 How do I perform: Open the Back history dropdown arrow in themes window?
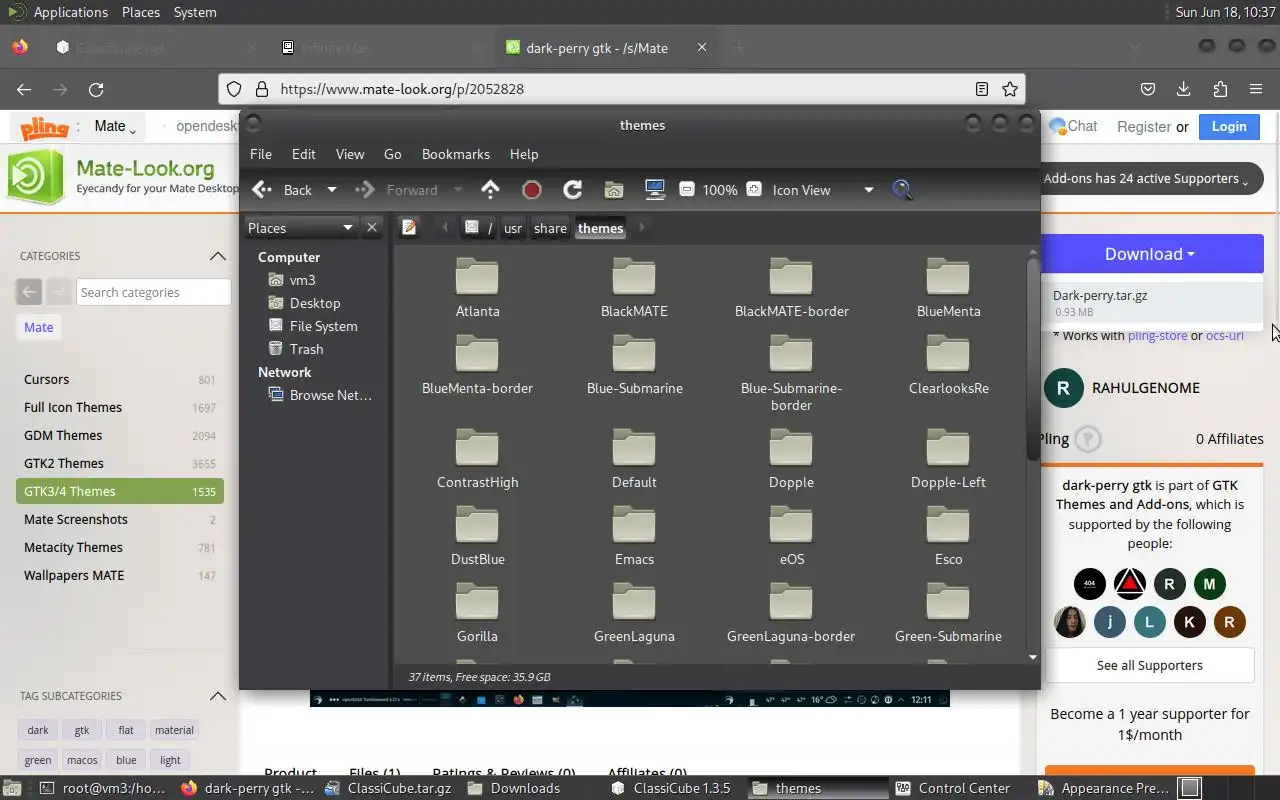coord(332,190)
